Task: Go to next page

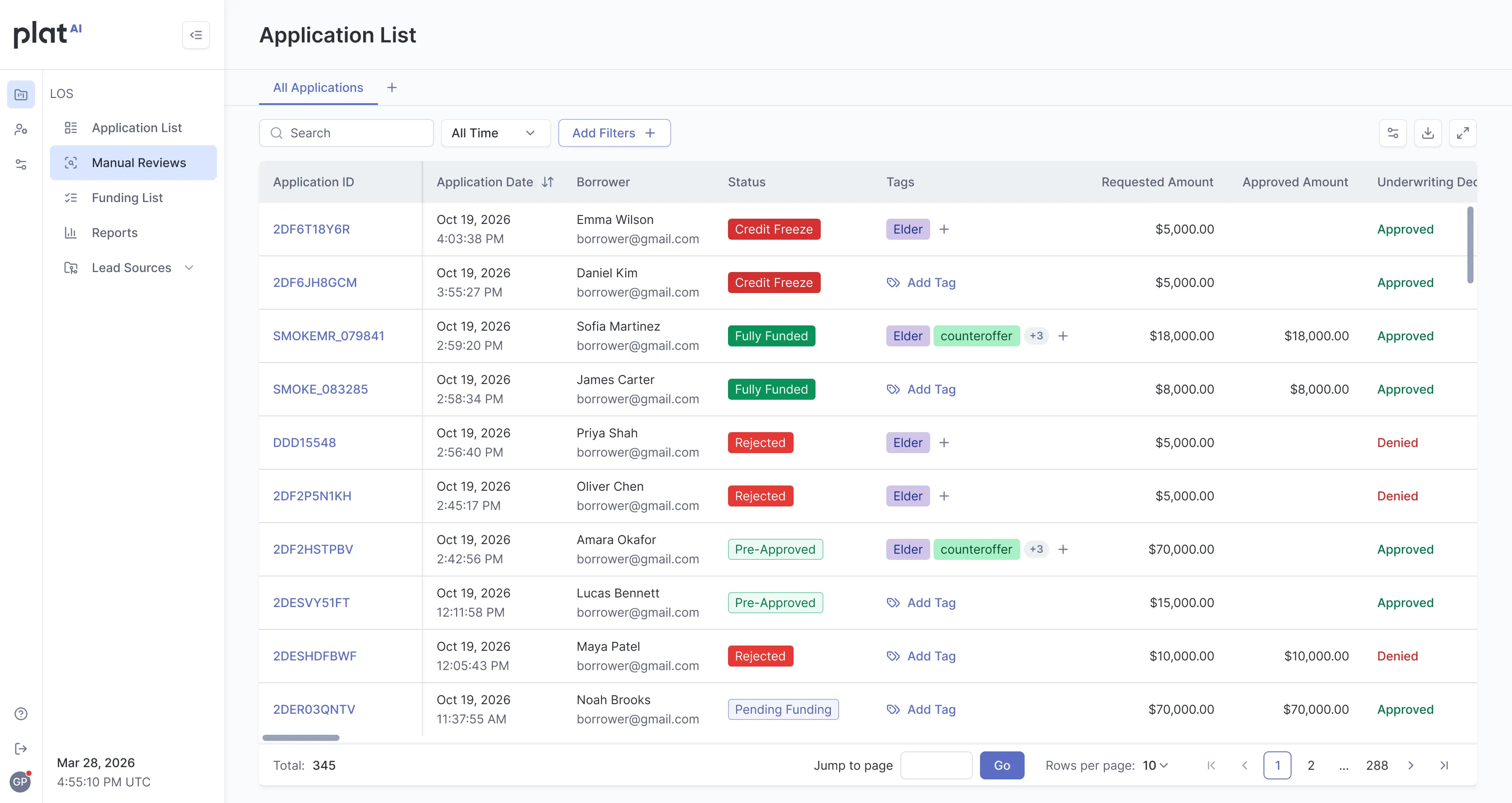Action: click(x=1411, y=765)
